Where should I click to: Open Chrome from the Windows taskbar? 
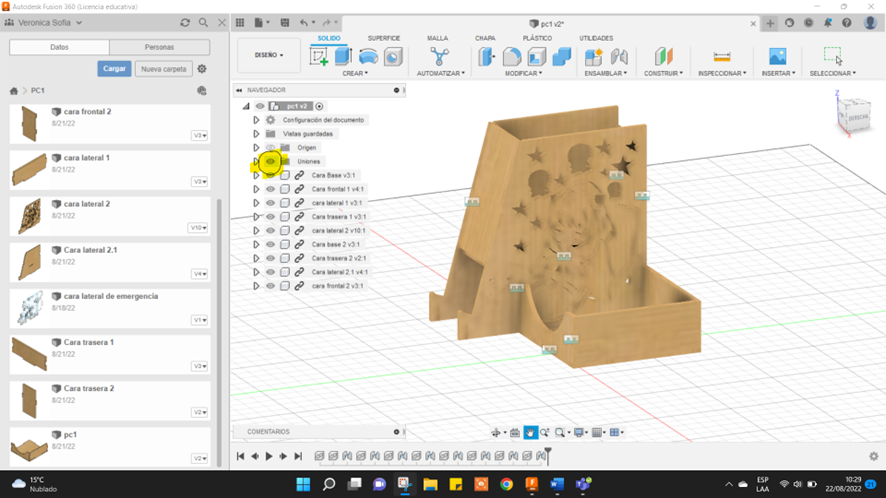506,484
